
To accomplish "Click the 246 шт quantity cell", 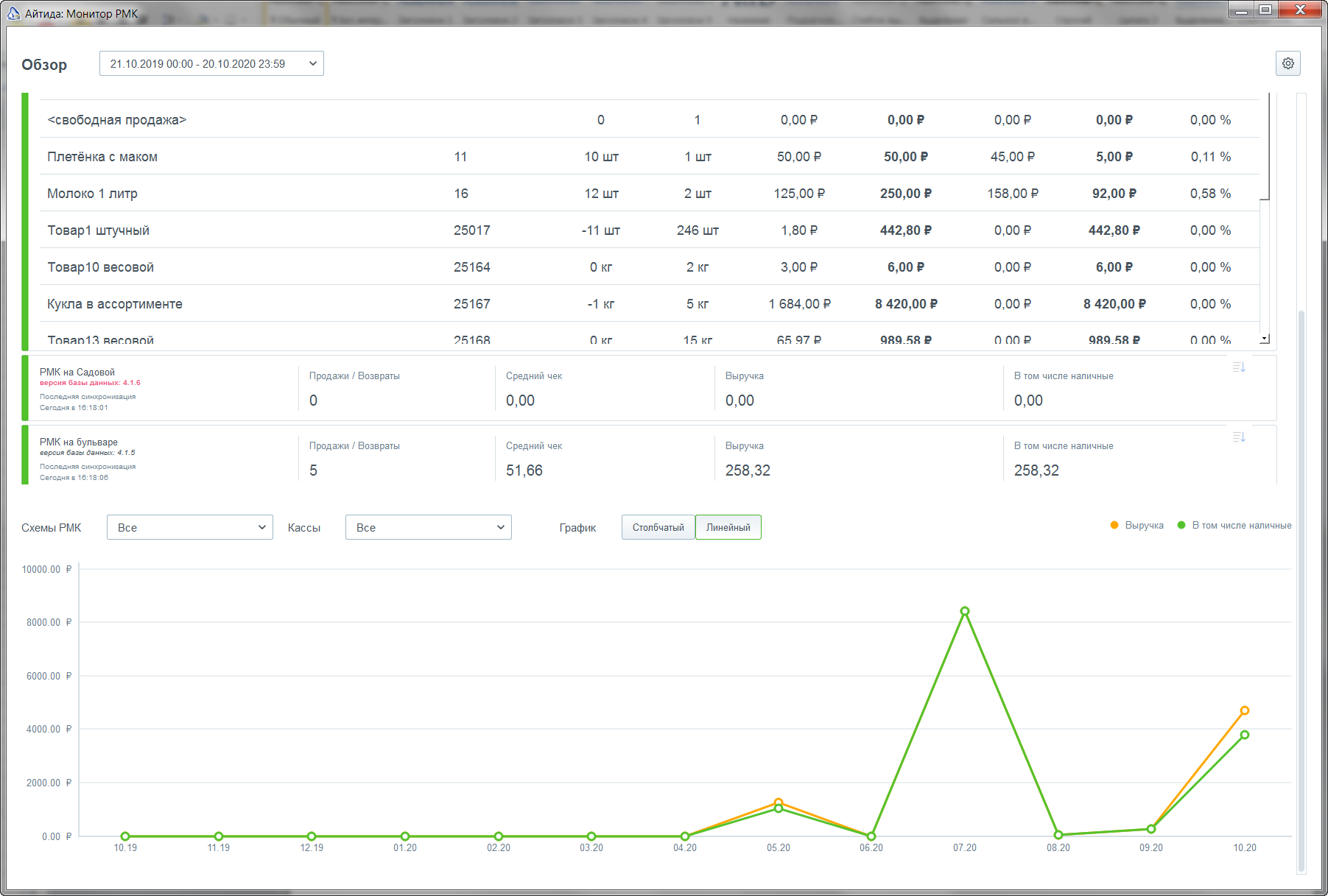I will click(x=698, y=230).
